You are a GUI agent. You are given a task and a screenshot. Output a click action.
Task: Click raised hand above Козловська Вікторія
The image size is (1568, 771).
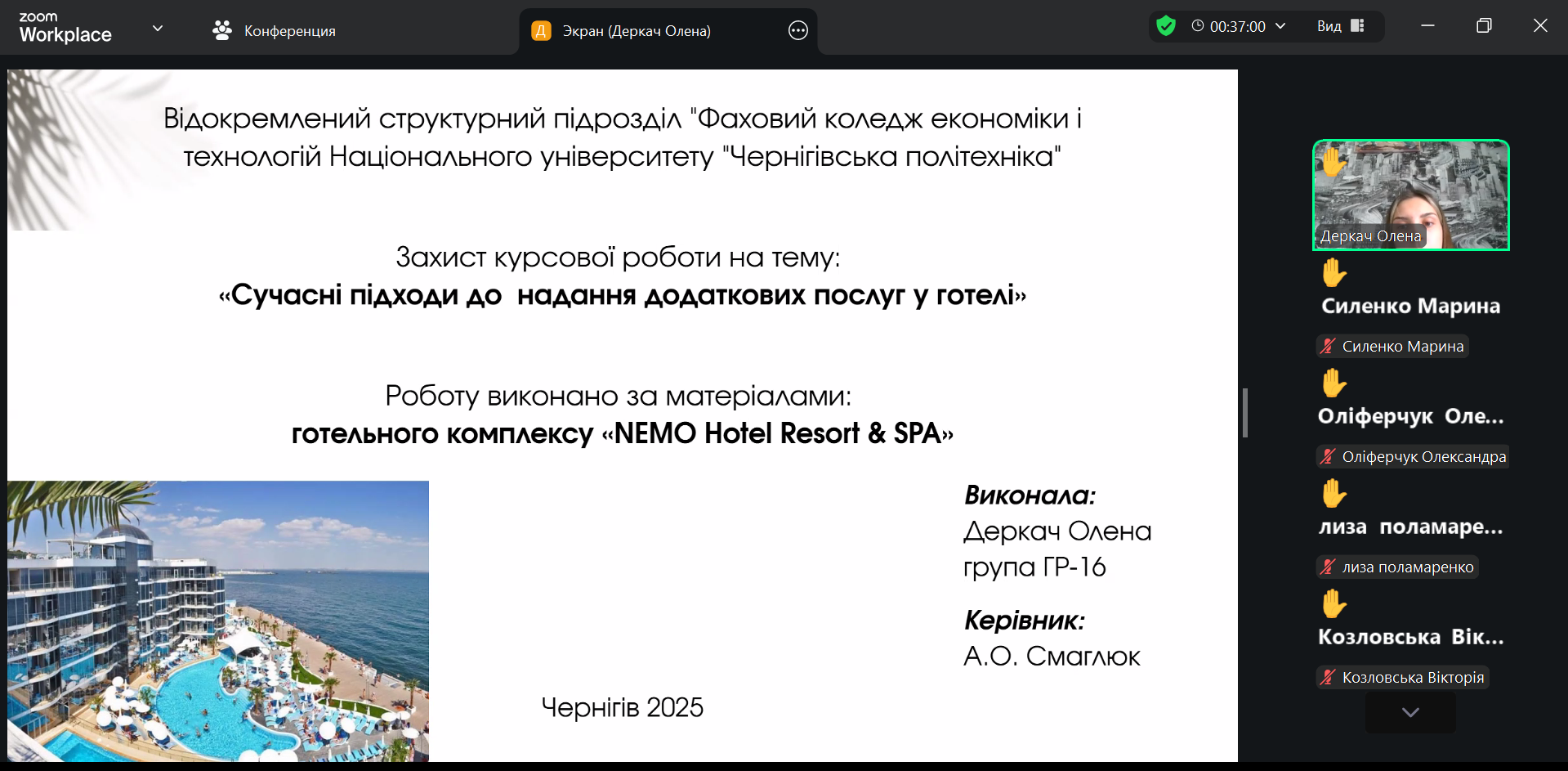1333,603
